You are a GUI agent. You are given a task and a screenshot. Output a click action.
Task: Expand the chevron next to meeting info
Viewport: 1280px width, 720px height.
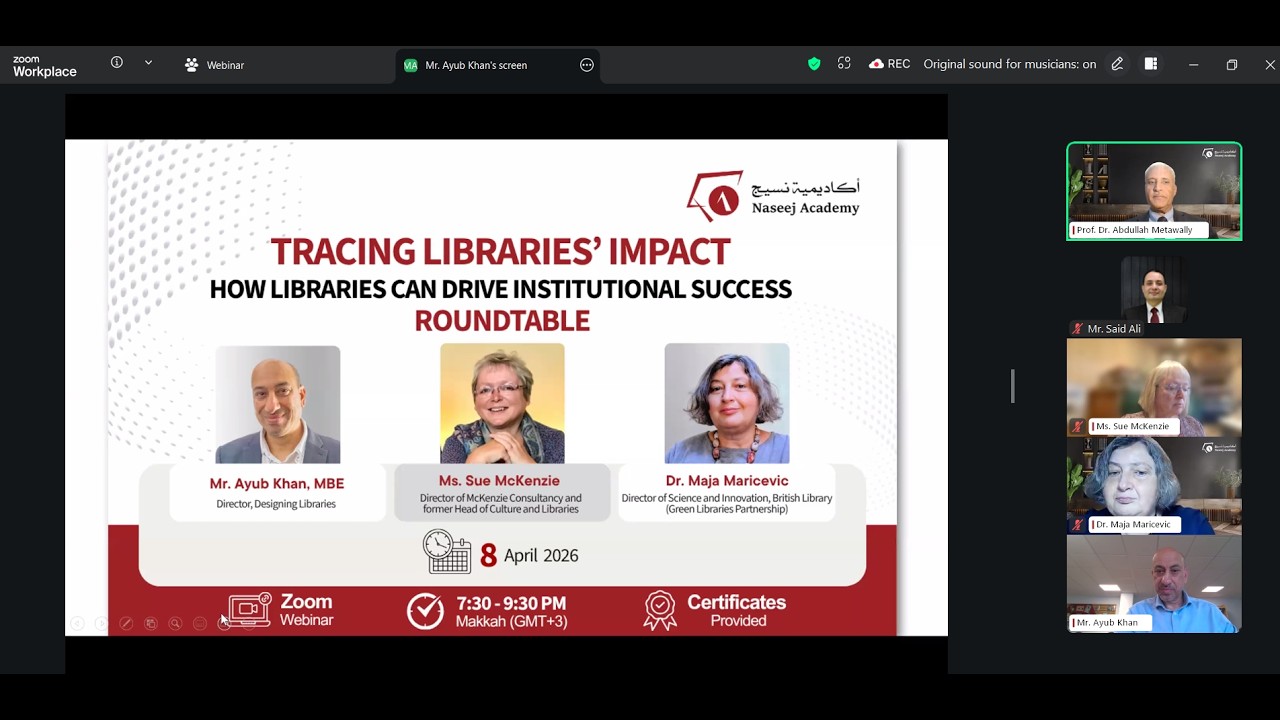148,63
